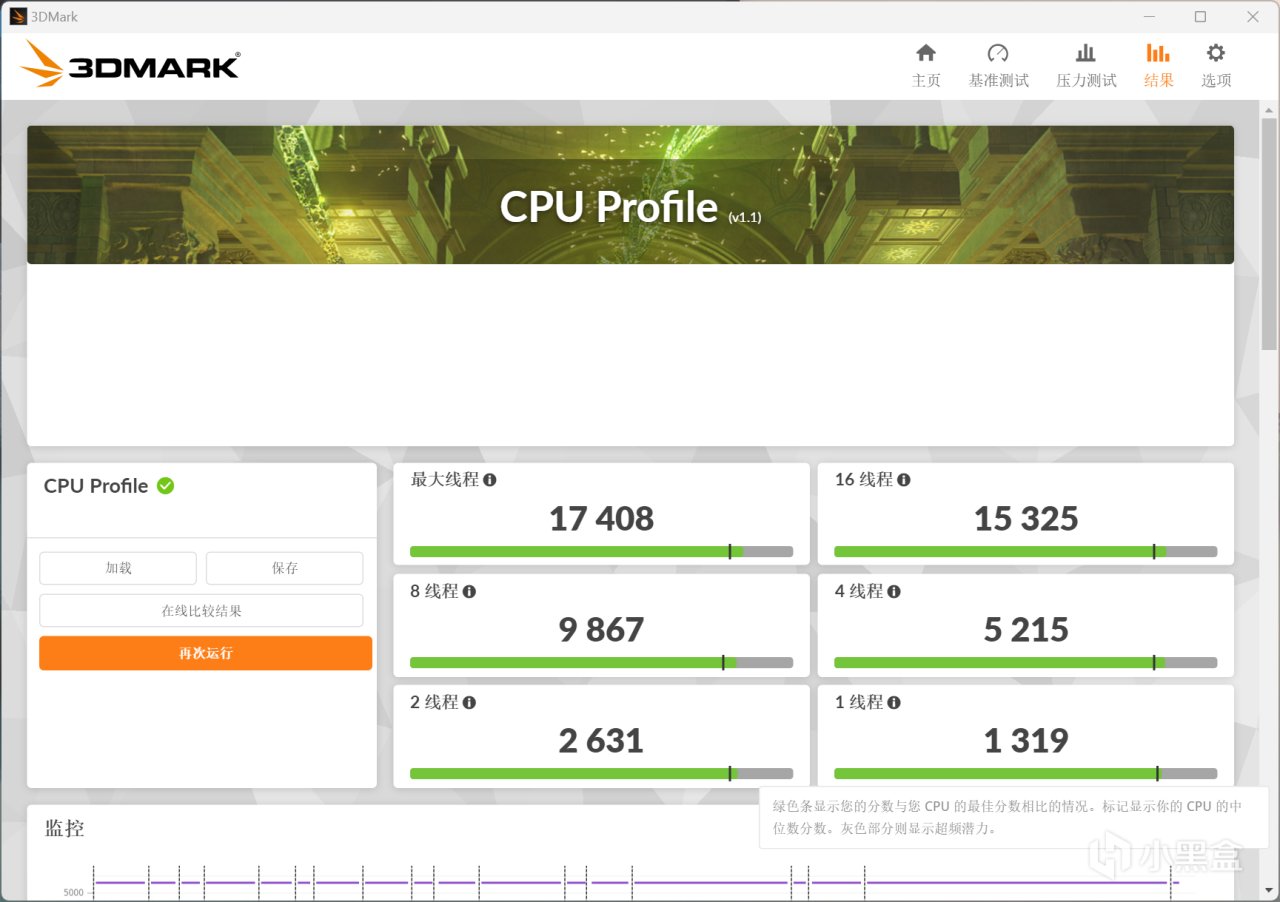Click the 加载 button
The height and width of the screenshot is (902, 1280).
point(118,568)
